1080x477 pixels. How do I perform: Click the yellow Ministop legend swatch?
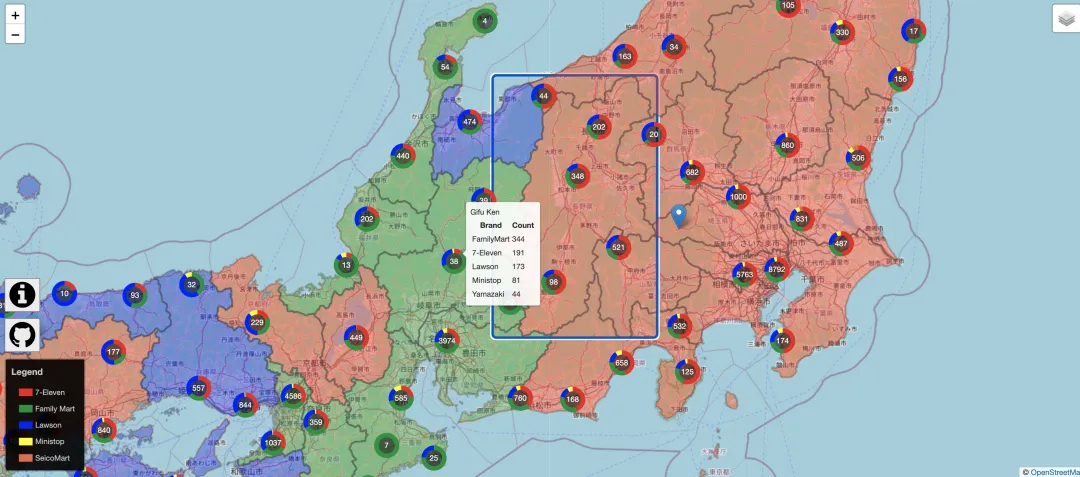26,441
